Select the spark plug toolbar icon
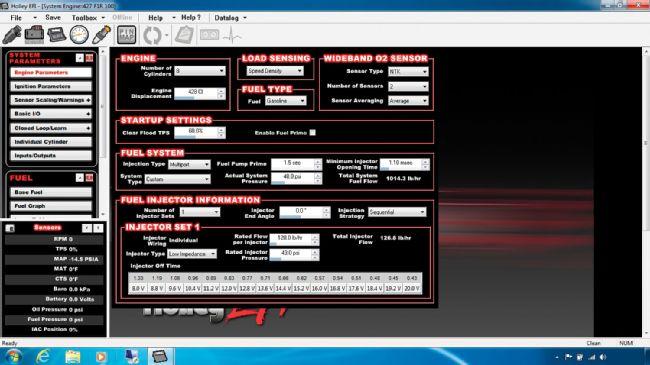Screen dimensions: 650x365 pyautogui.click(x=101, y=34)
